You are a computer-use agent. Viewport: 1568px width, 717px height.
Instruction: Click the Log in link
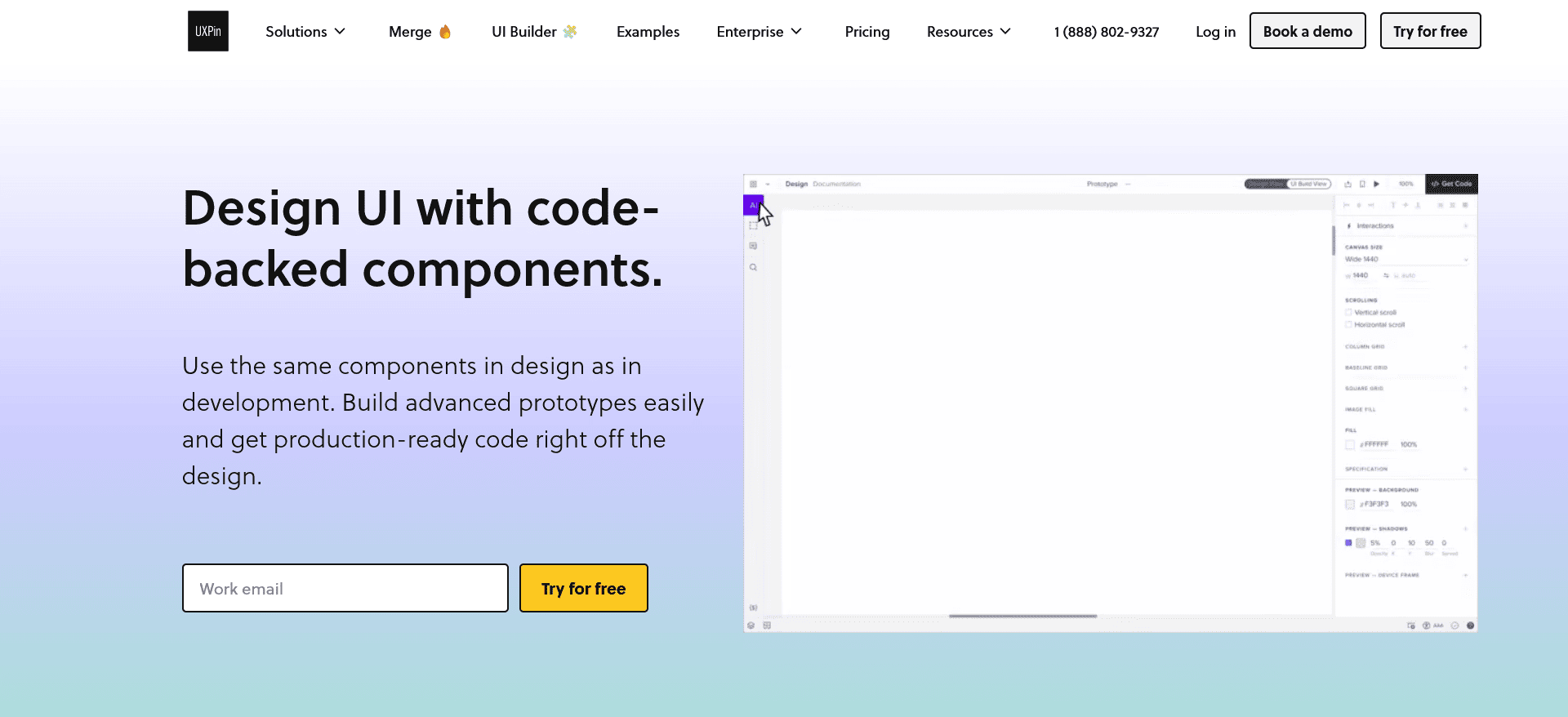click(1215, 32)
